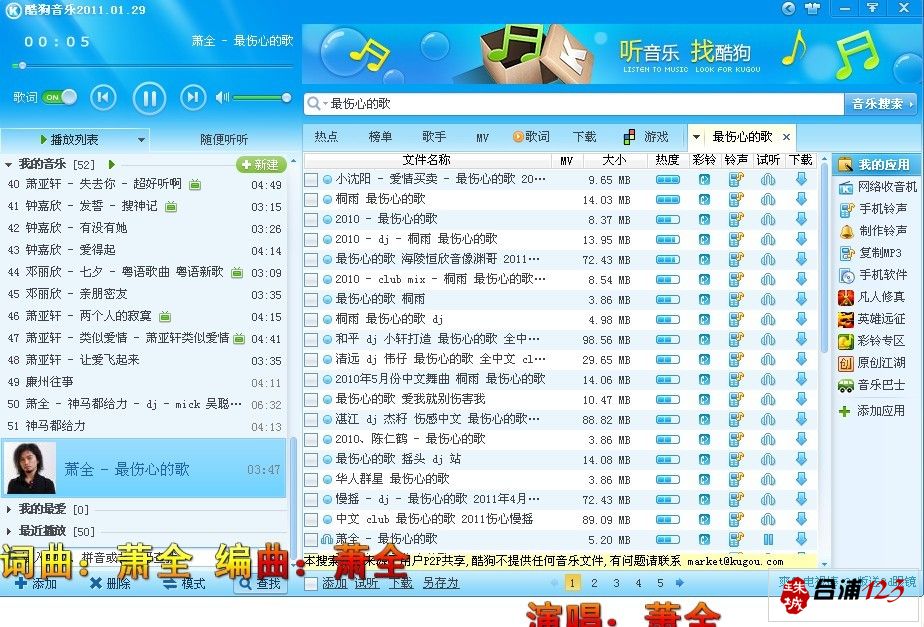Open 制作铃声 app

(873, 230)
